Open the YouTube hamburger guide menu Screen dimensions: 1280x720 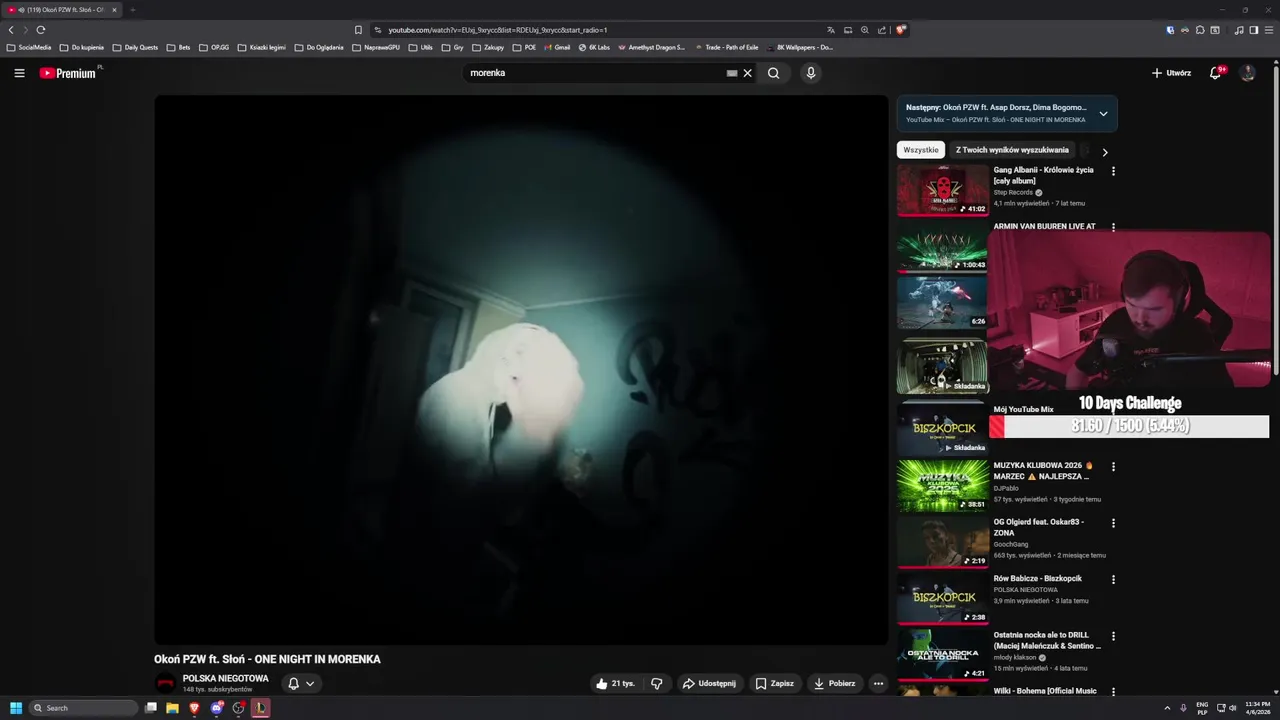coord(19,73)
